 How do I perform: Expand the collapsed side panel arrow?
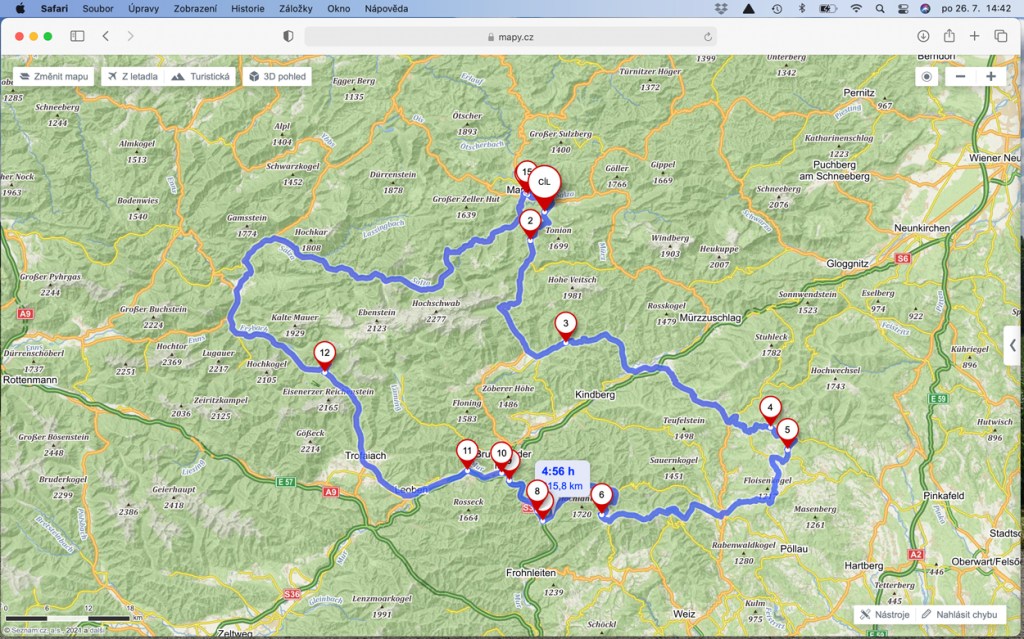tap(1012, 345)
